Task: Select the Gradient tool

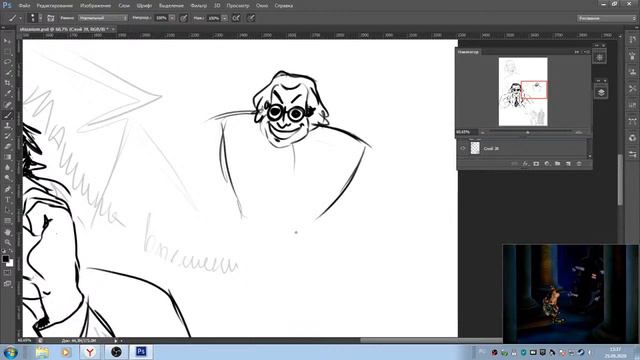Action: 7,157
